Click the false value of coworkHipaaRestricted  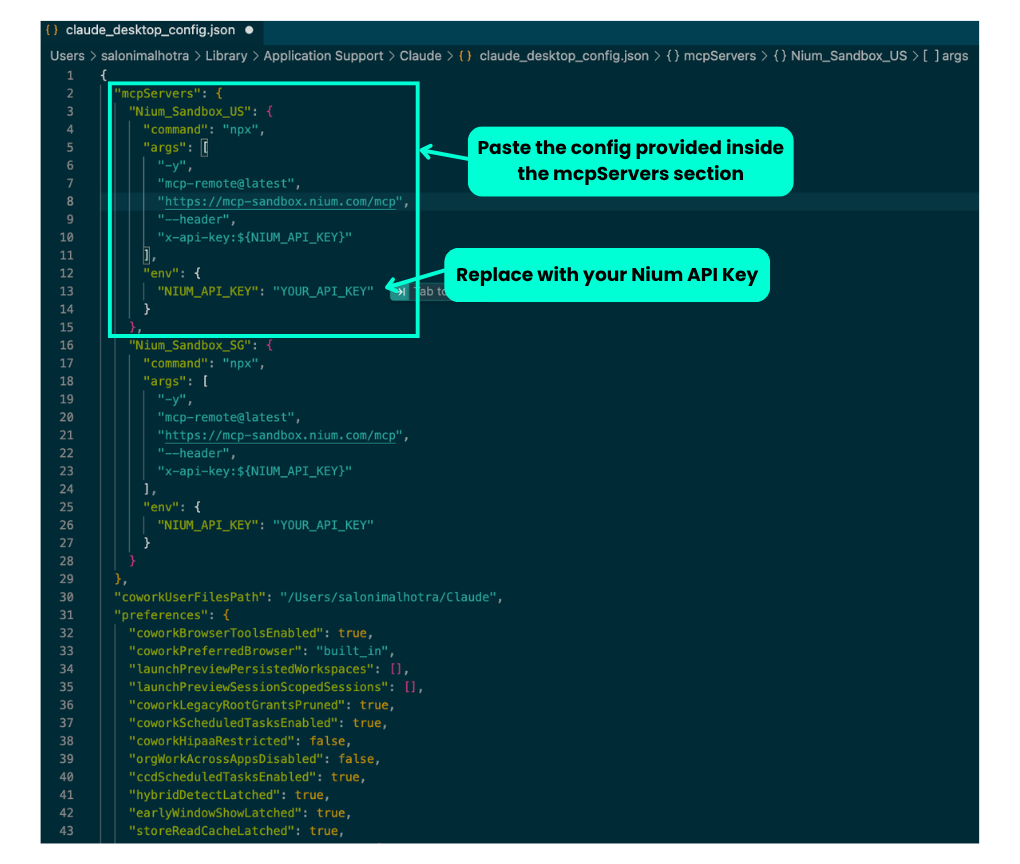pos(327,741)
